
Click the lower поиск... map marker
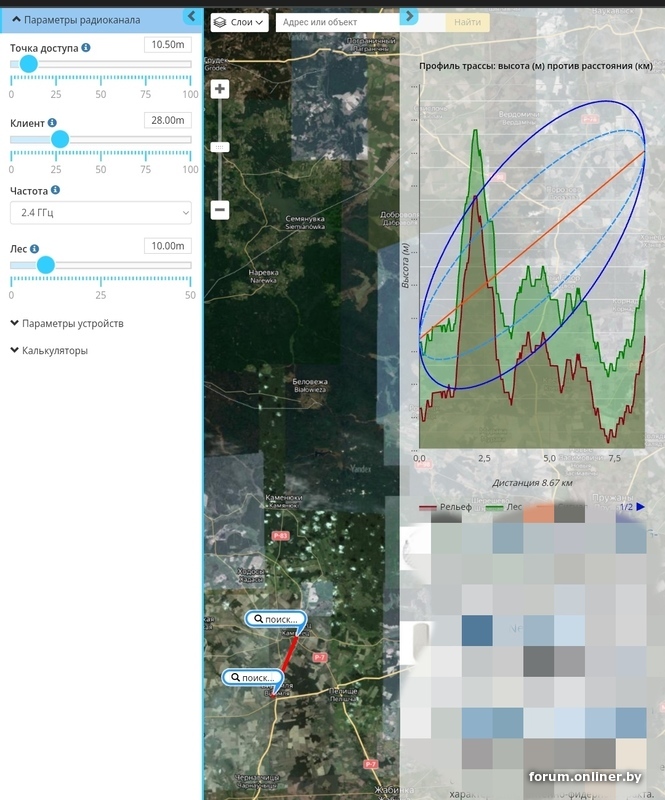point(253,678)
